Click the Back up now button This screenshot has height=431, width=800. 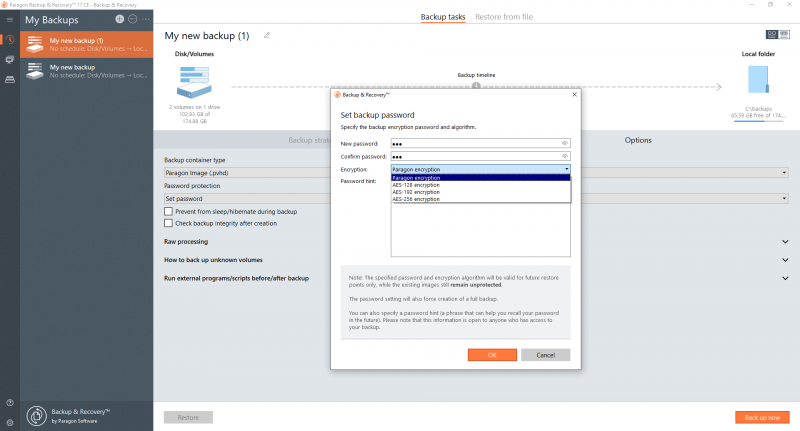[x=762, y=417]
